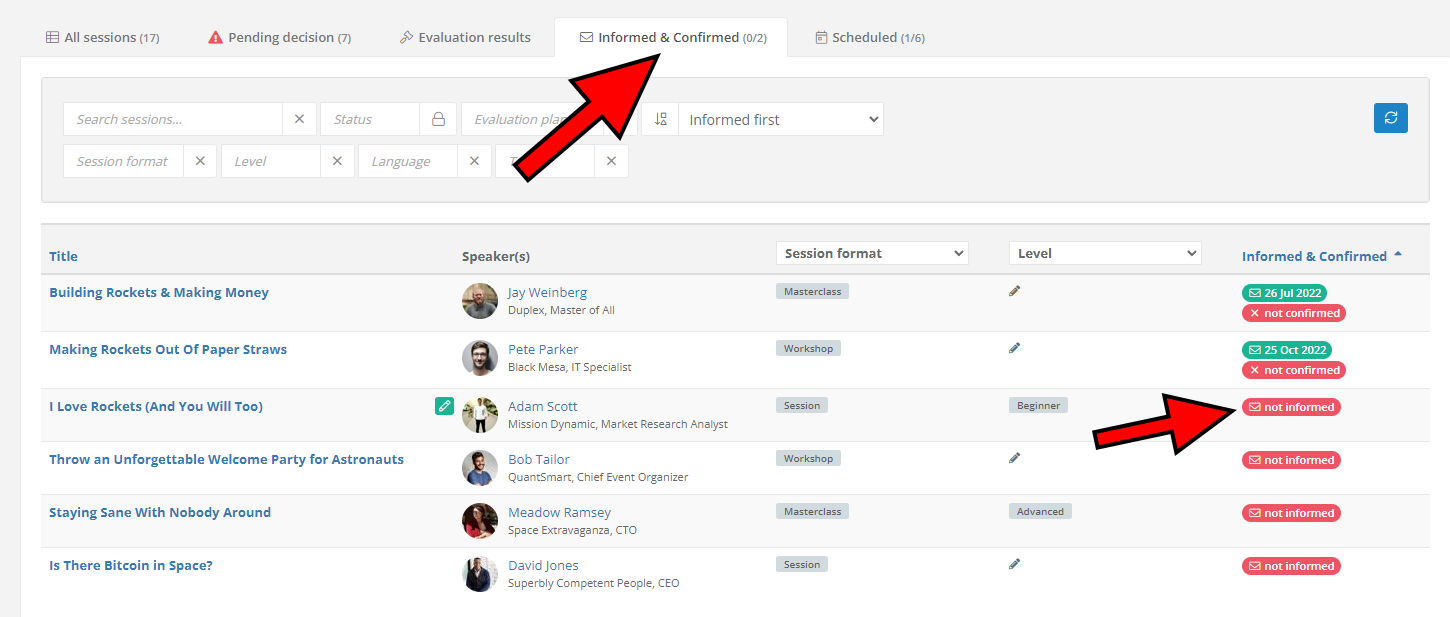The height and width of the screenshot is (617, 1450).
Task: Clear the Language filter
Action: 474,161
